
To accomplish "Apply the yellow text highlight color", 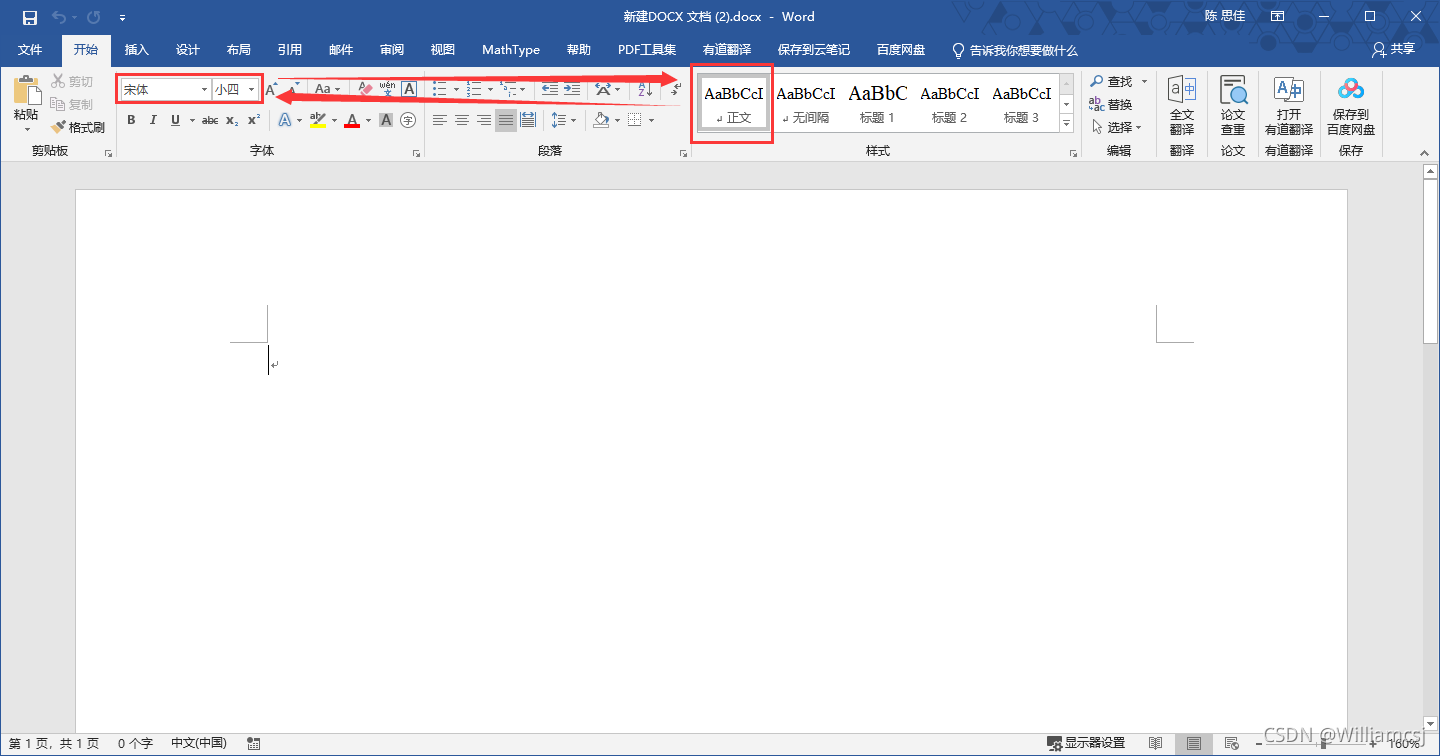I will coord(318,120).
